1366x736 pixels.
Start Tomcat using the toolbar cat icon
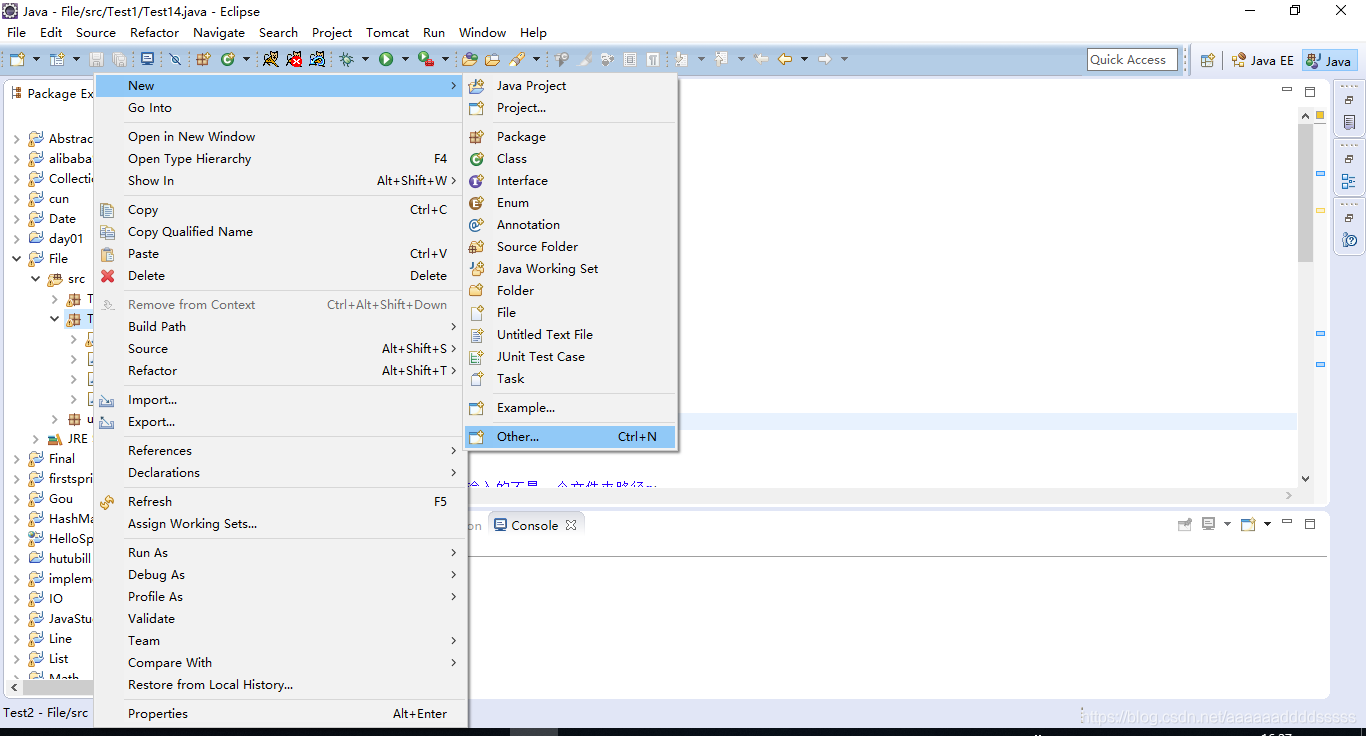tap(270, 60)
